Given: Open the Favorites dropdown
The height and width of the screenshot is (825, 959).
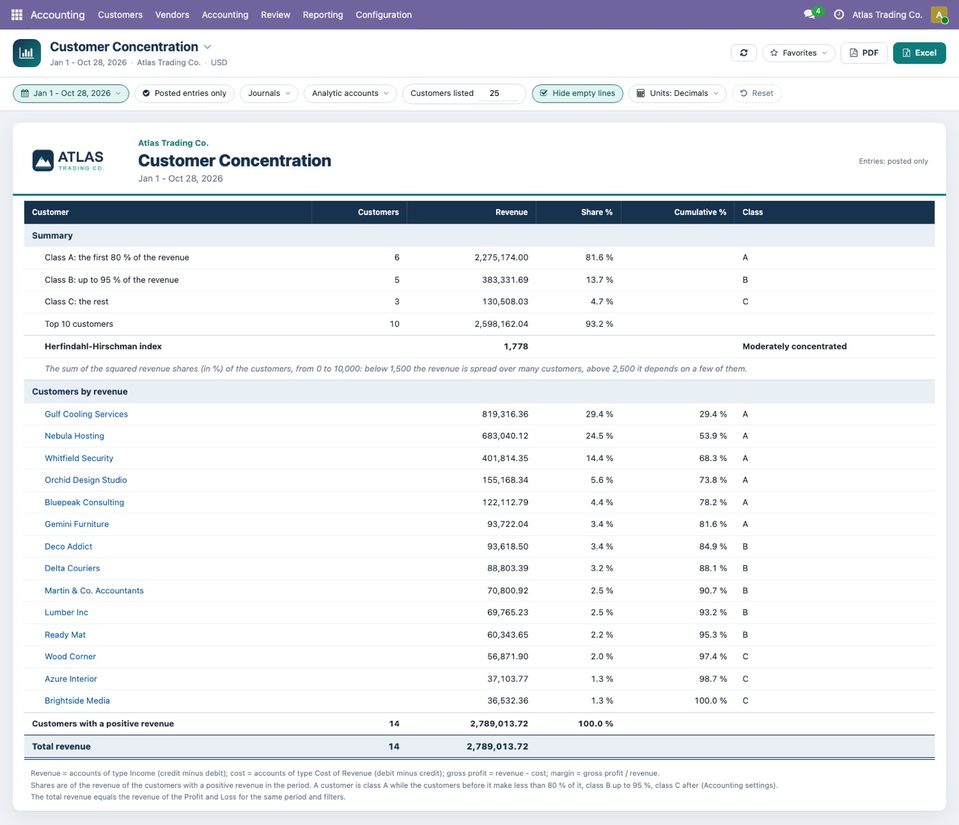Looking at the screenshot, I should (799, 53).
